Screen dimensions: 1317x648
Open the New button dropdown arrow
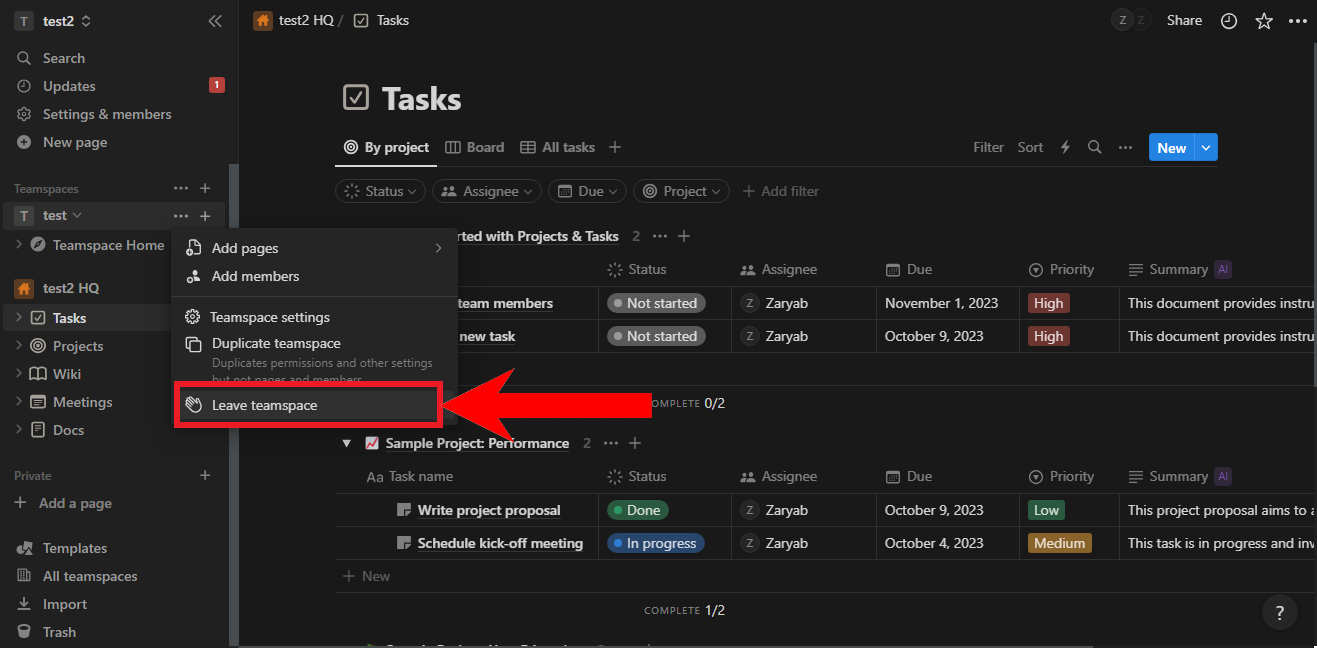click(x=1206, y=147)
